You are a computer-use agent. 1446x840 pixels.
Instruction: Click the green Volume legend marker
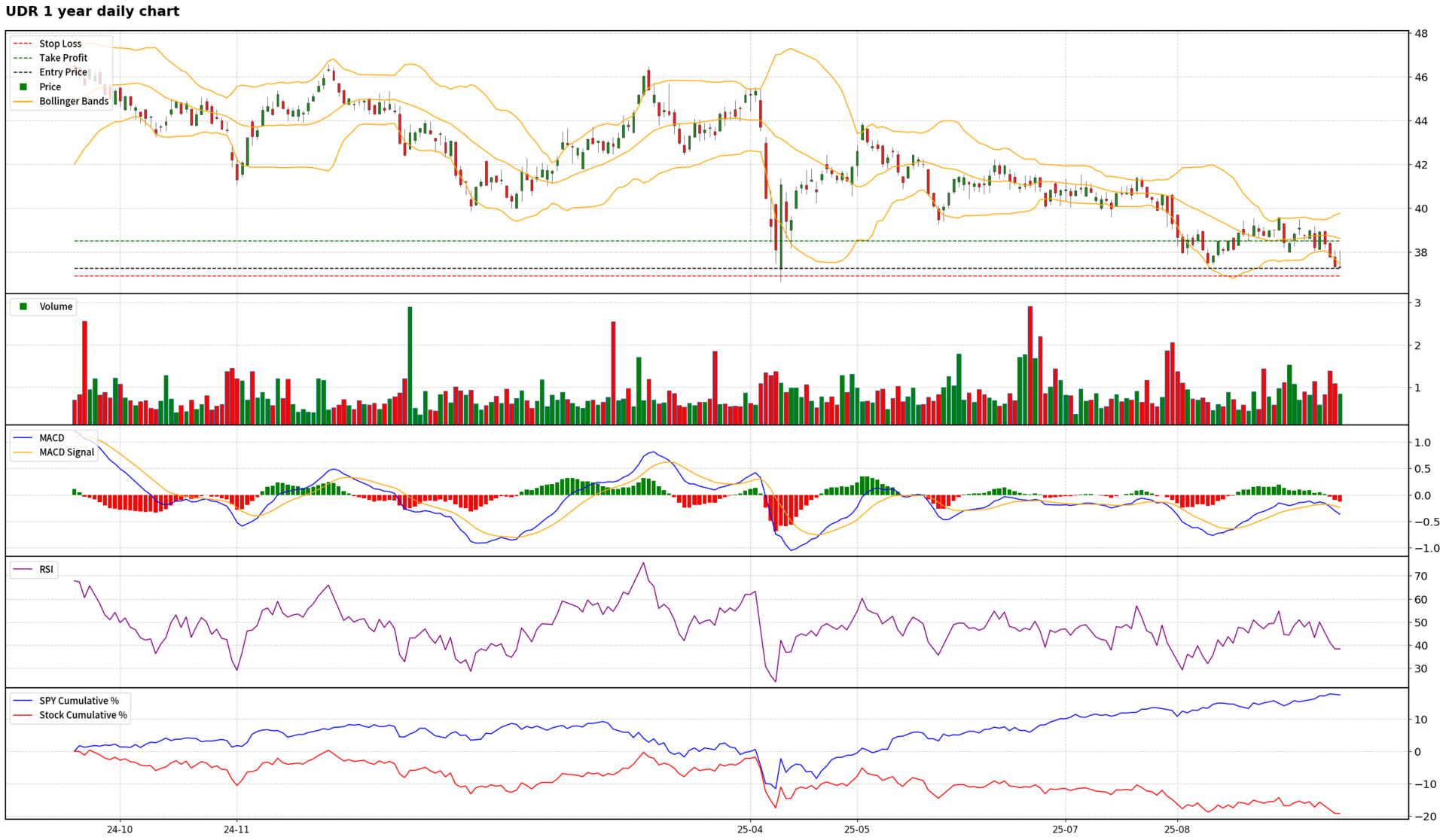23,306
